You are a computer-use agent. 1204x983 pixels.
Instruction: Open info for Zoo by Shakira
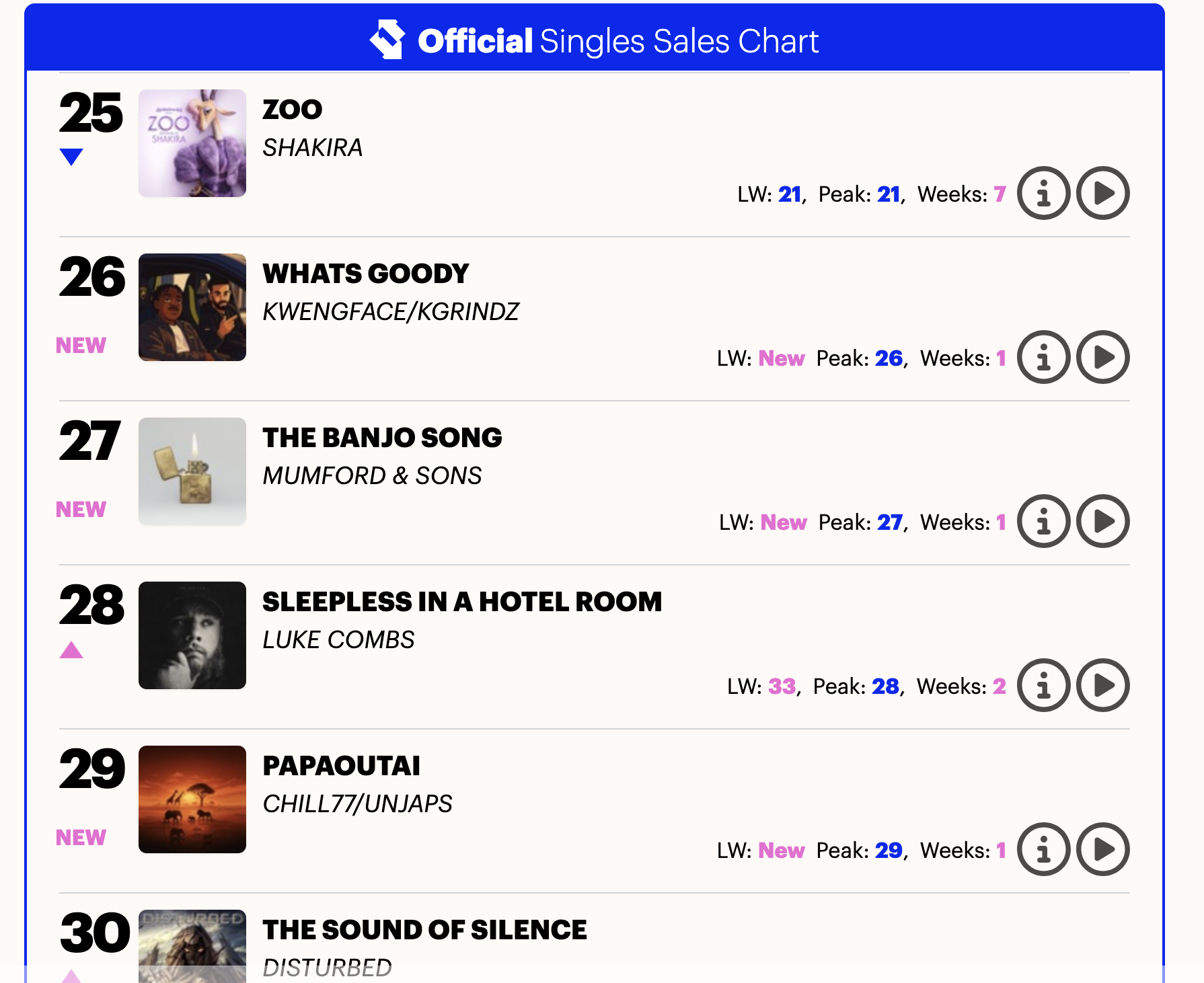click(1043, 194)
